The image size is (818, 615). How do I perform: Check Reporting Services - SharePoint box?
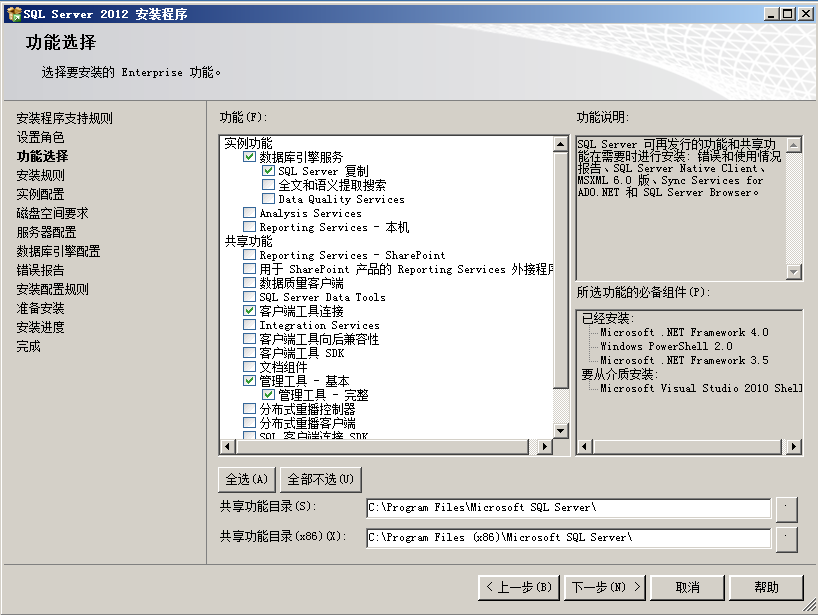[249, 255]
